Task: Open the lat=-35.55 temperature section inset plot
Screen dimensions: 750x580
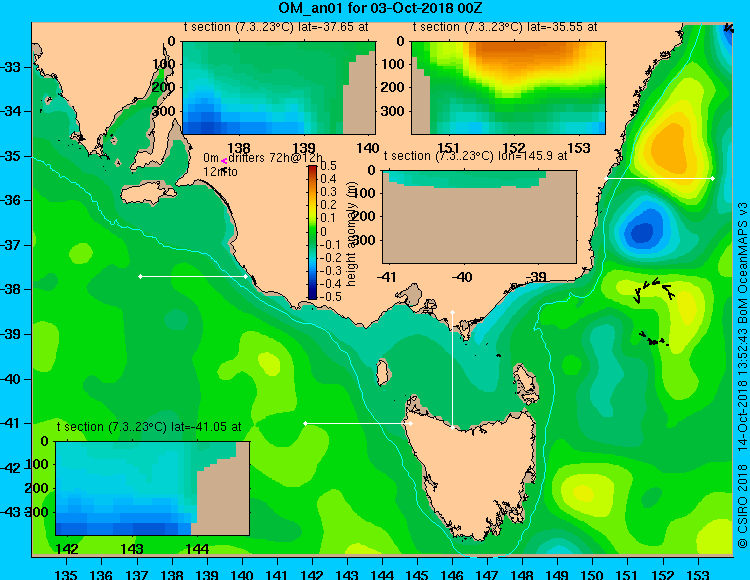Action: click(x=508, y=88)
